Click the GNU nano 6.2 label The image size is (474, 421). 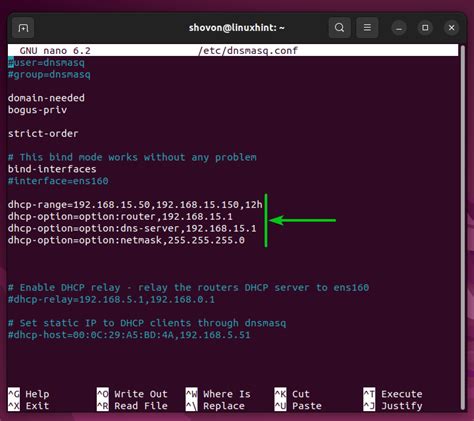[55, 51]
